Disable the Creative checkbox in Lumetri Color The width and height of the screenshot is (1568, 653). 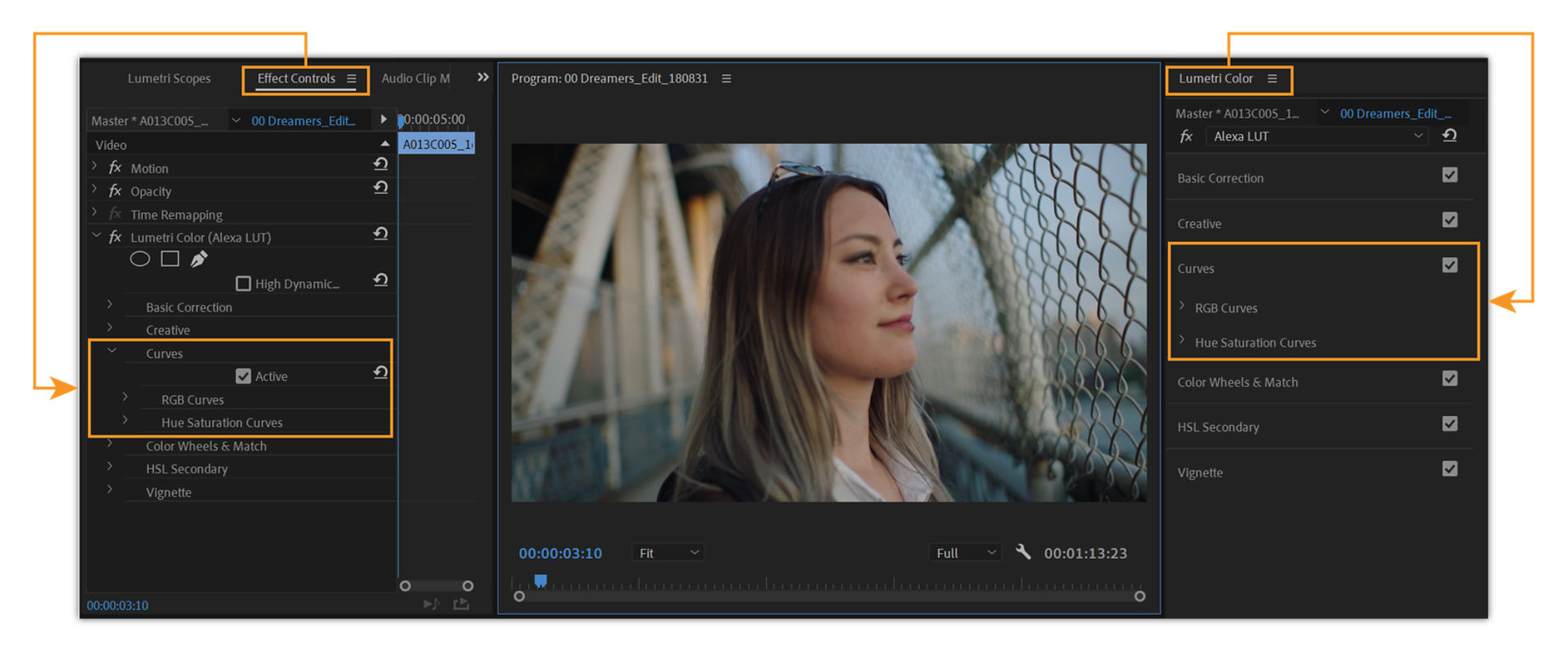[1450, 220]
